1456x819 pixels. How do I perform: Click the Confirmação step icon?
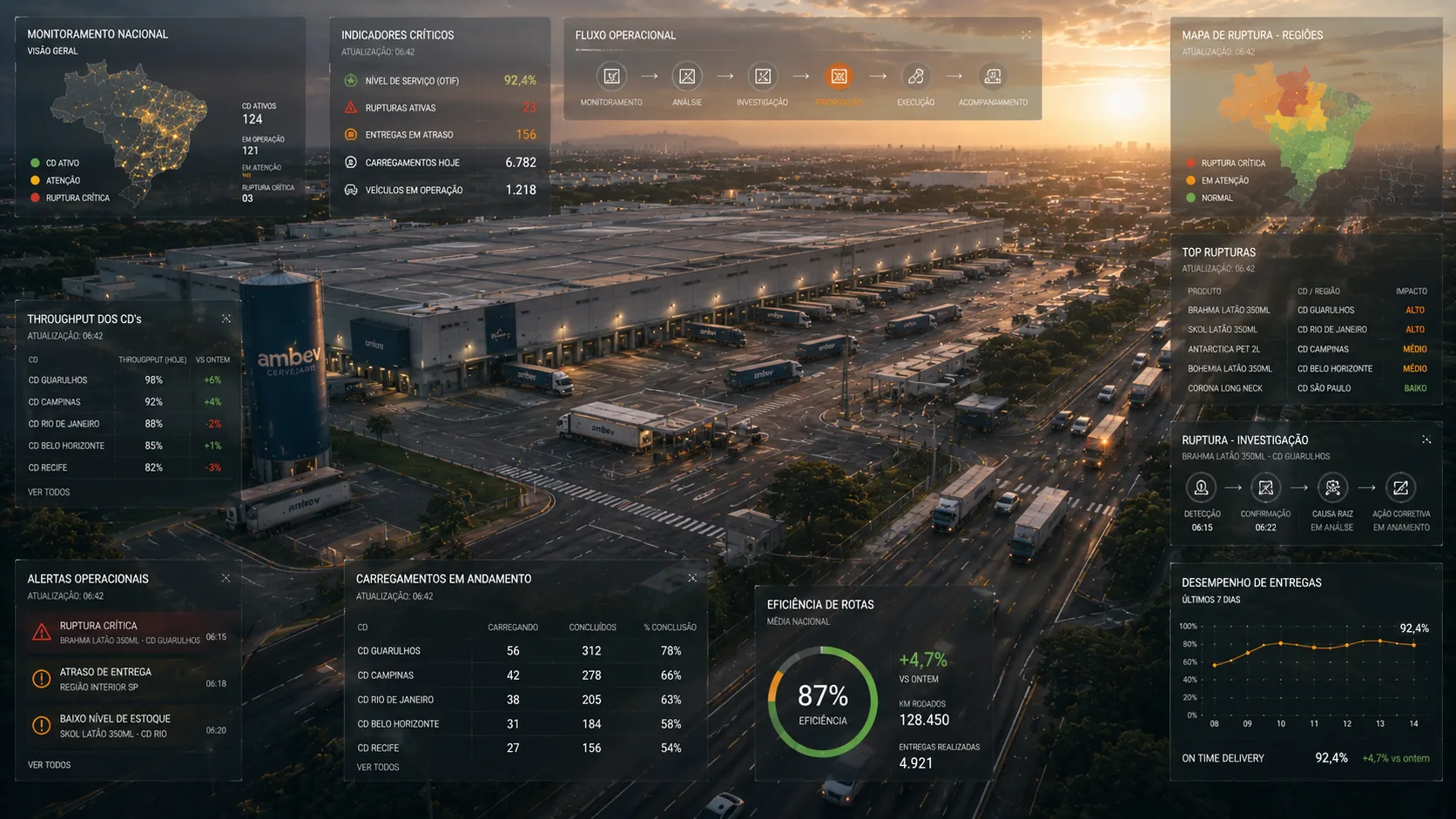point(1265,488)
